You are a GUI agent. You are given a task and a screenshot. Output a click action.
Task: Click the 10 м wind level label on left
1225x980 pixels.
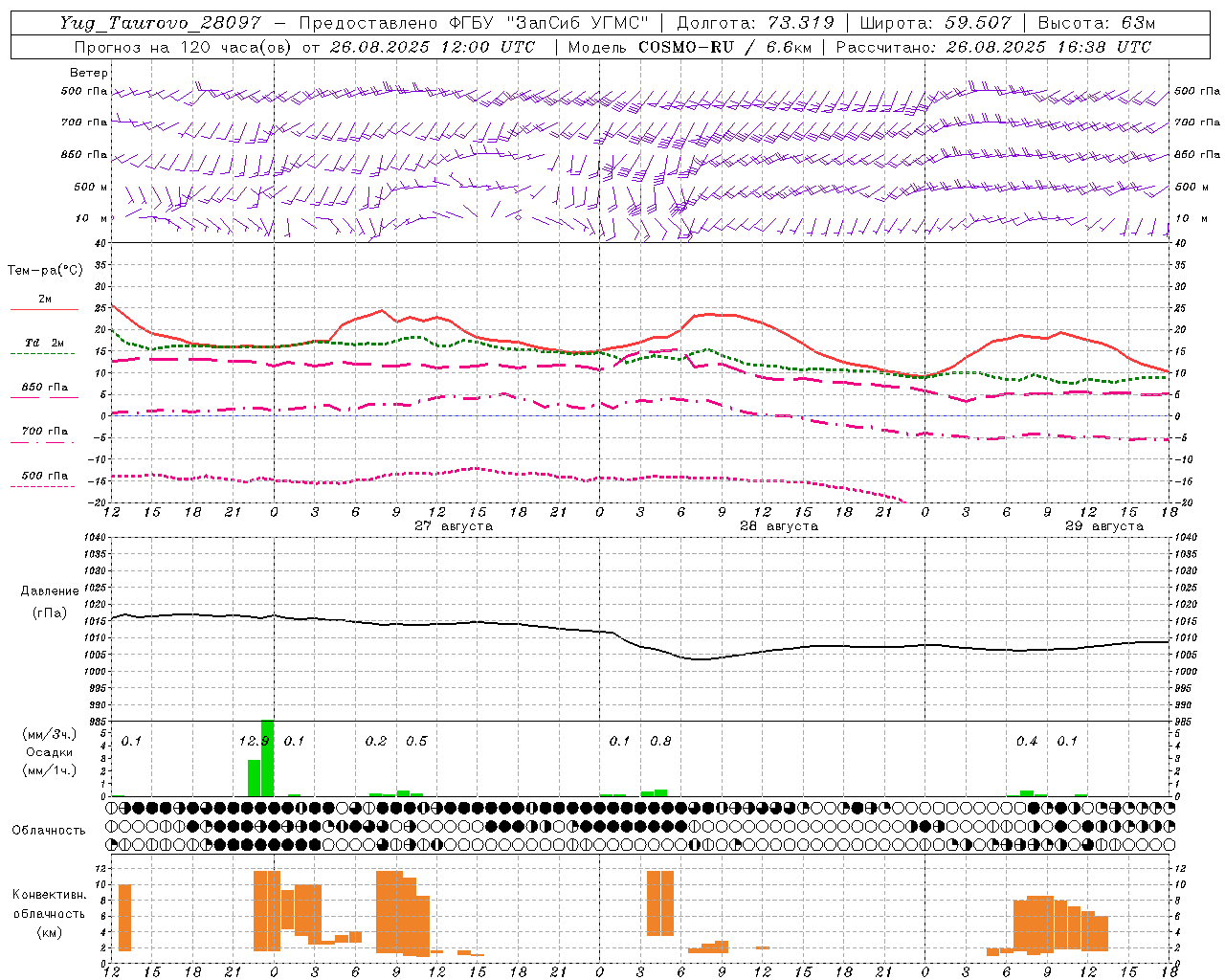pyautogui.click(x=91, y=218)
